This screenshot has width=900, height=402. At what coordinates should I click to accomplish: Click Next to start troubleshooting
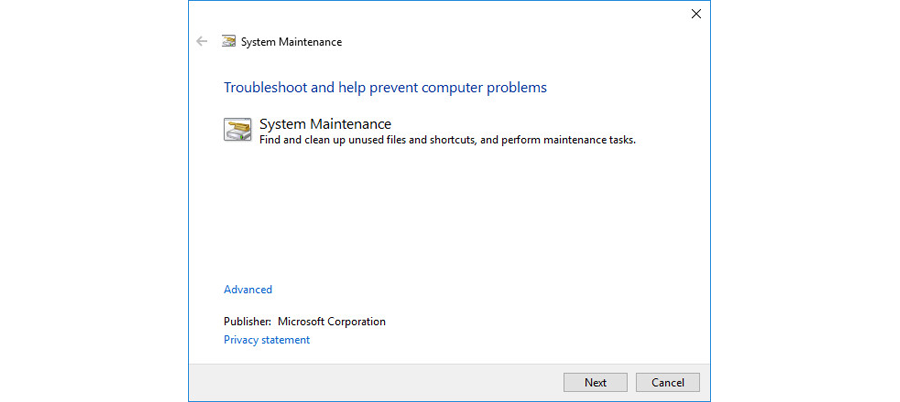coord(595,382)
